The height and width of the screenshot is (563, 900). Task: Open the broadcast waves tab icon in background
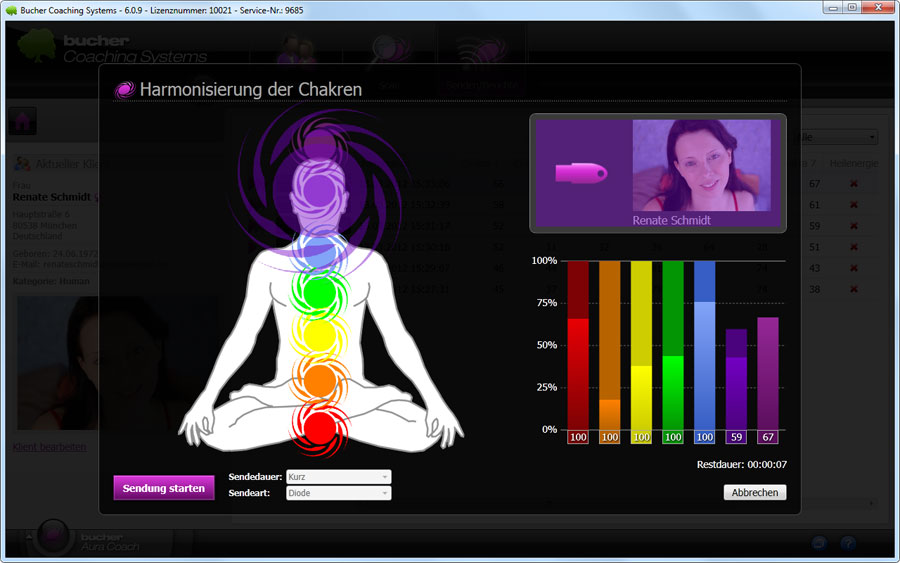[482, 52]
